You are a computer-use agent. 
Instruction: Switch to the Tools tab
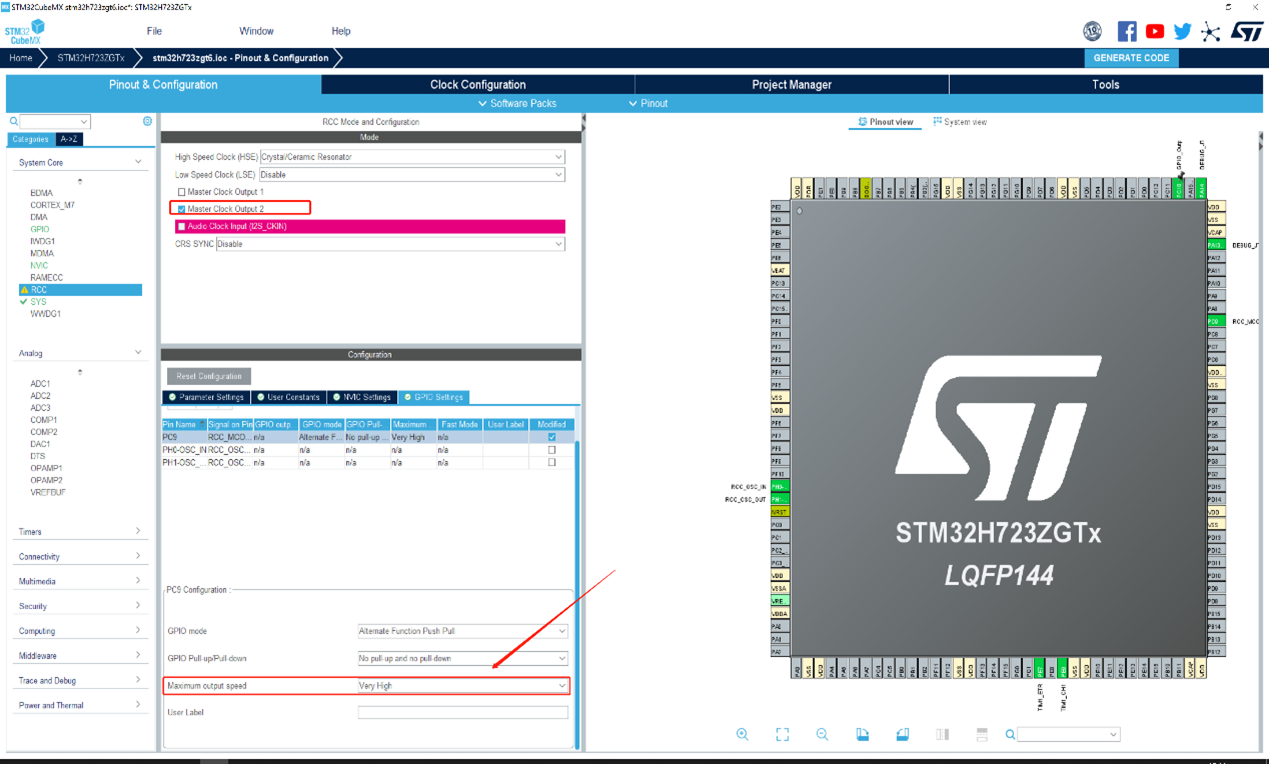1106,85
